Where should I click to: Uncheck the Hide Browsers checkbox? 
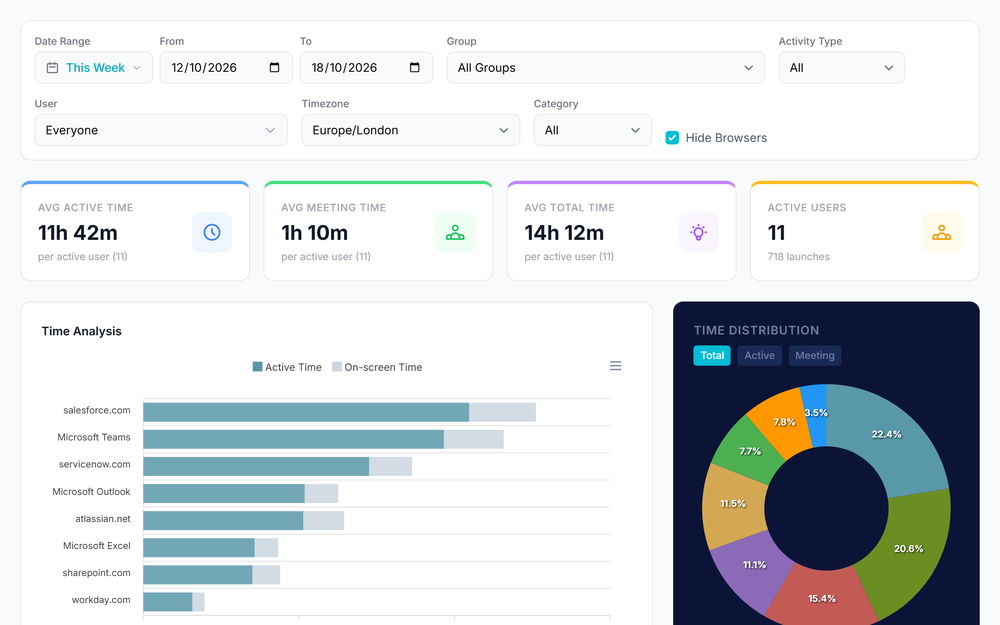click(672, 138)
